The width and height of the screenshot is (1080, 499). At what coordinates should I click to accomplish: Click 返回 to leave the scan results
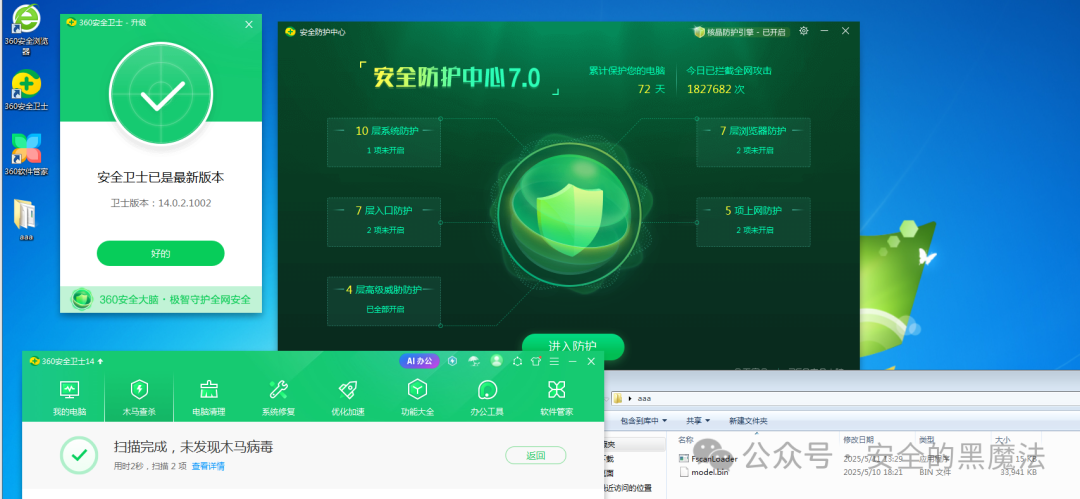536,455
